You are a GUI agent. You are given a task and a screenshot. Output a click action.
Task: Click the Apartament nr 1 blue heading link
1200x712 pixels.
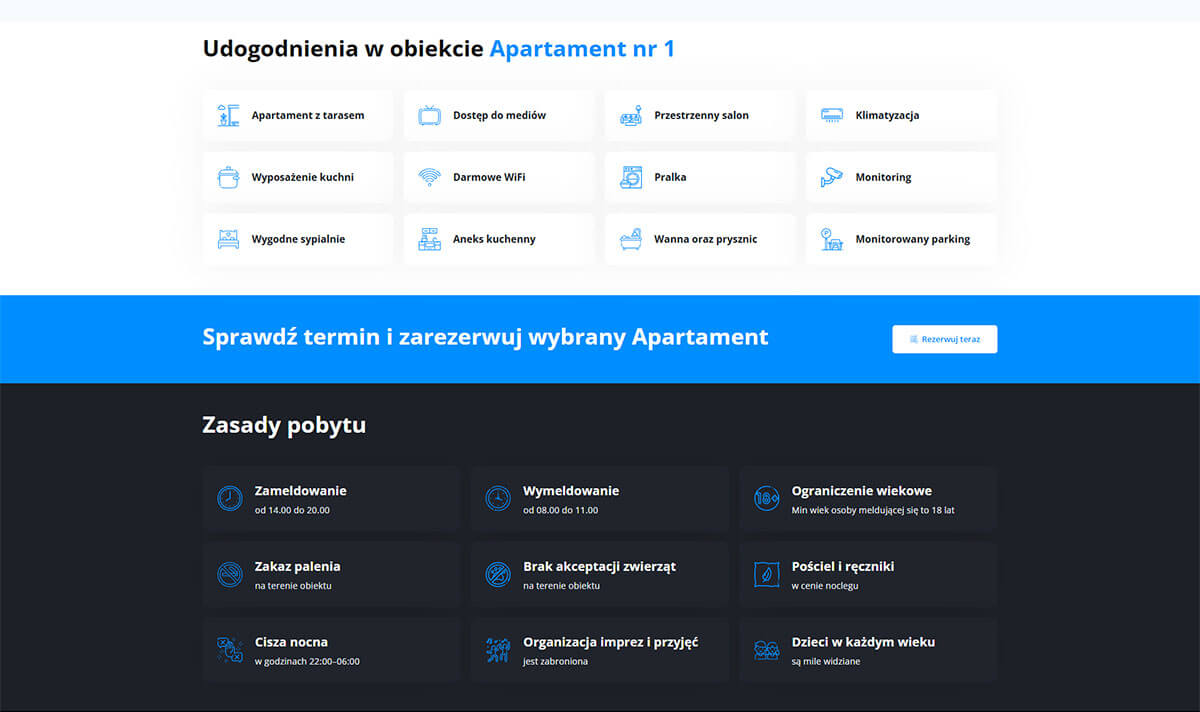click(582, 48)
